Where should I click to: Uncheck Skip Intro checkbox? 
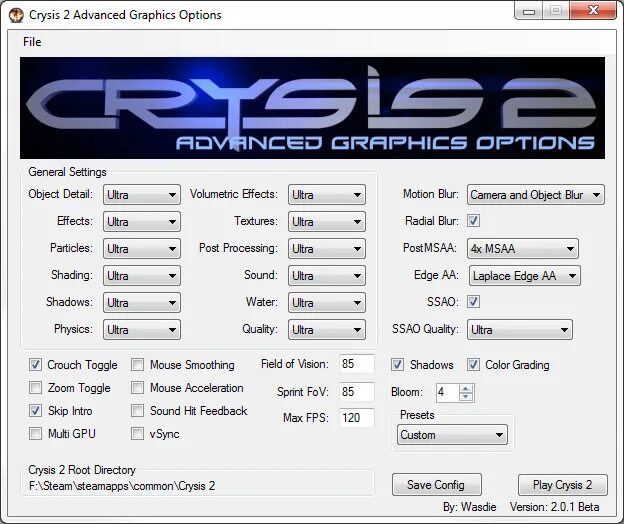(35, 411)
